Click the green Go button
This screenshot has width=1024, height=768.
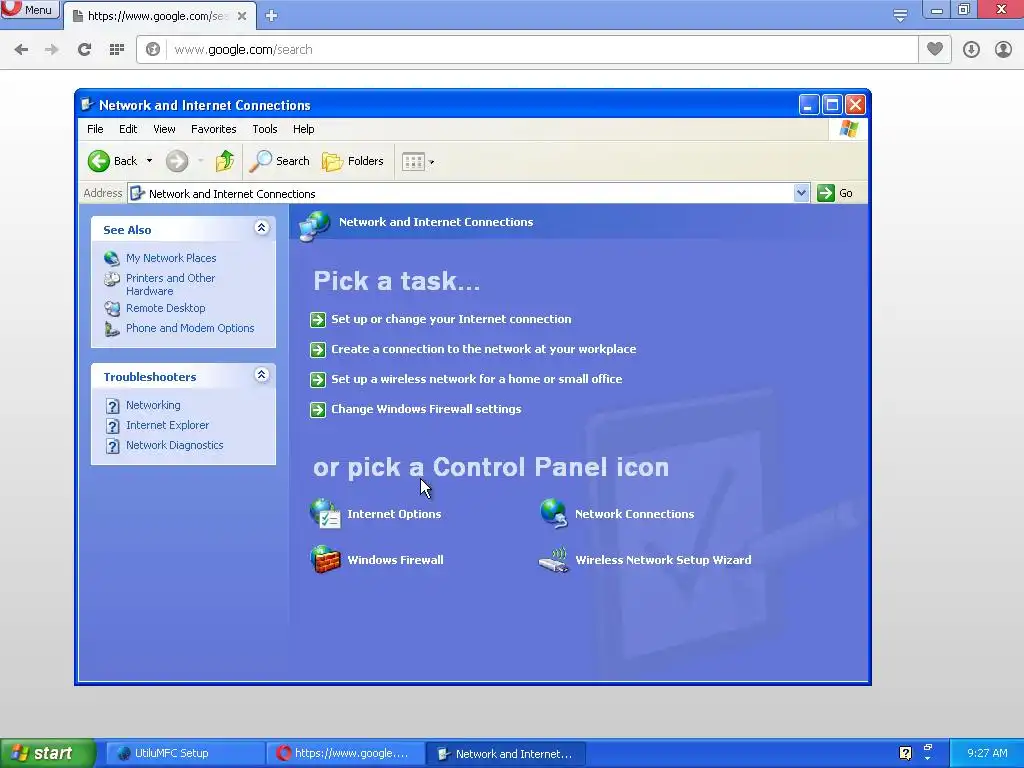(835, 193)
